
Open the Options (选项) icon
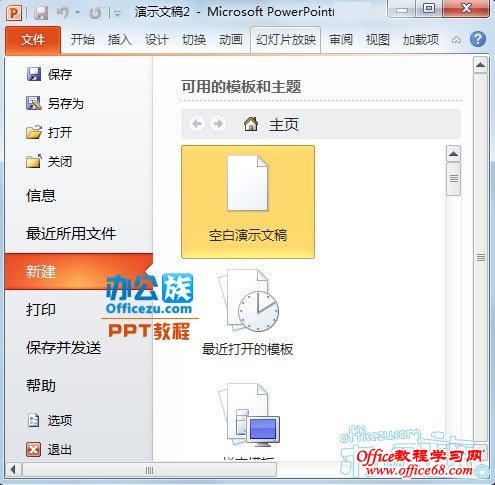click(x=33, y=420)
